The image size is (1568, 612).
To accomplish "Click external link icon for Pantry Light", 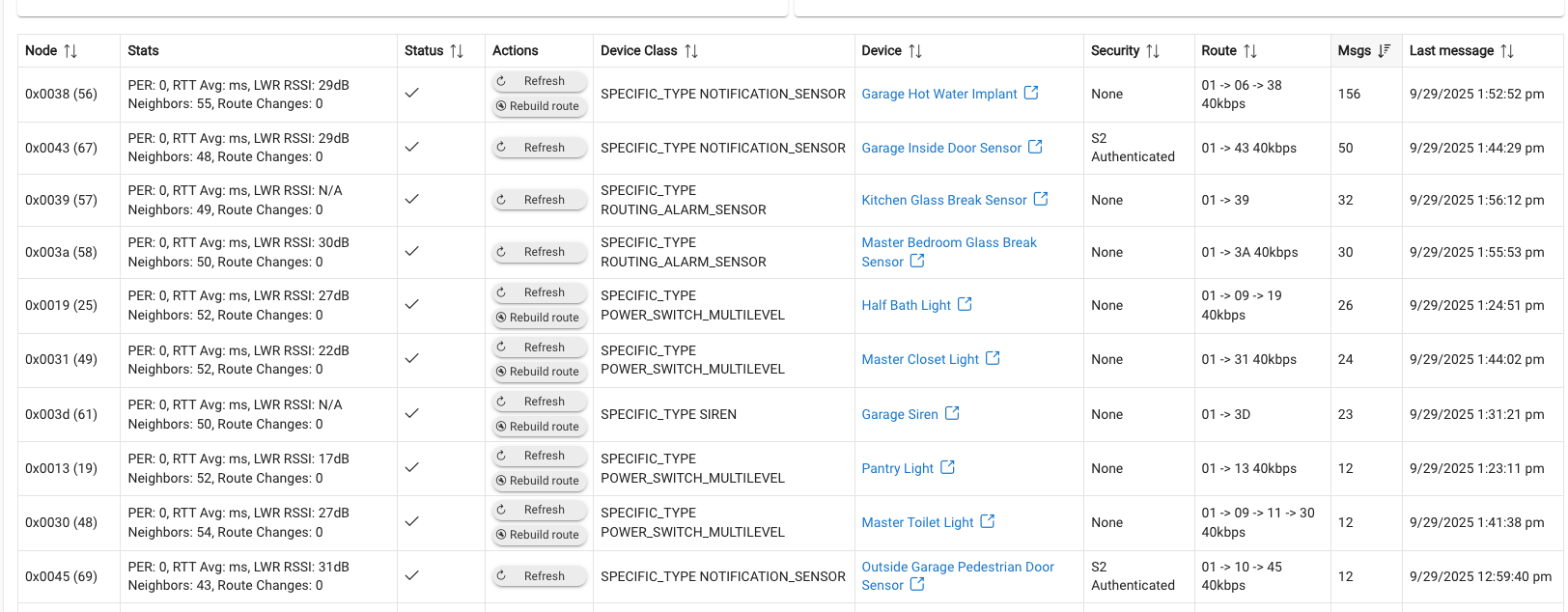I will tap(947, 467).
